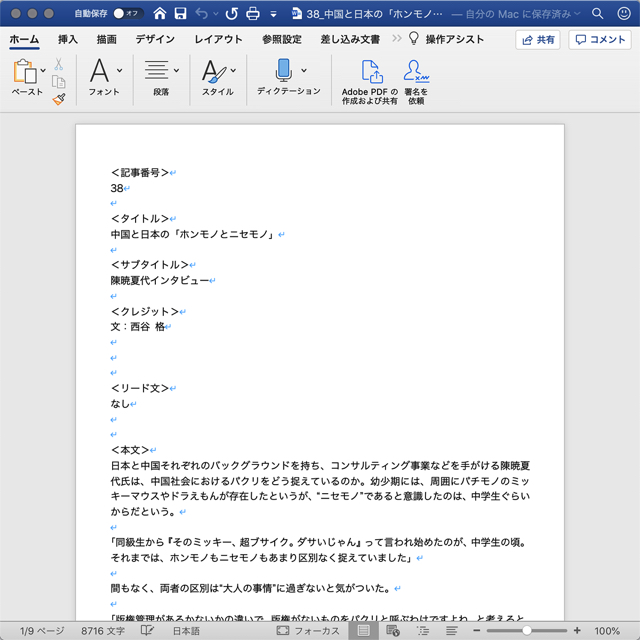Open the Paste options dropdown arrow
This screenshot has height=640, width=640.
tap(43, 71)
